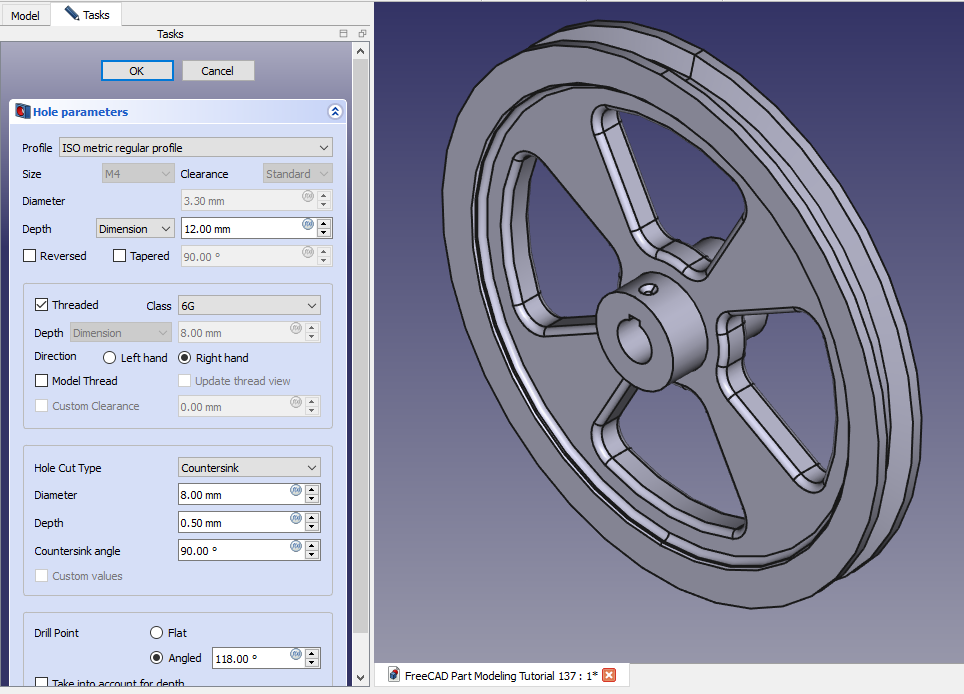Click expression icon in Hole Cut Depth field

(x=296, y=518)
